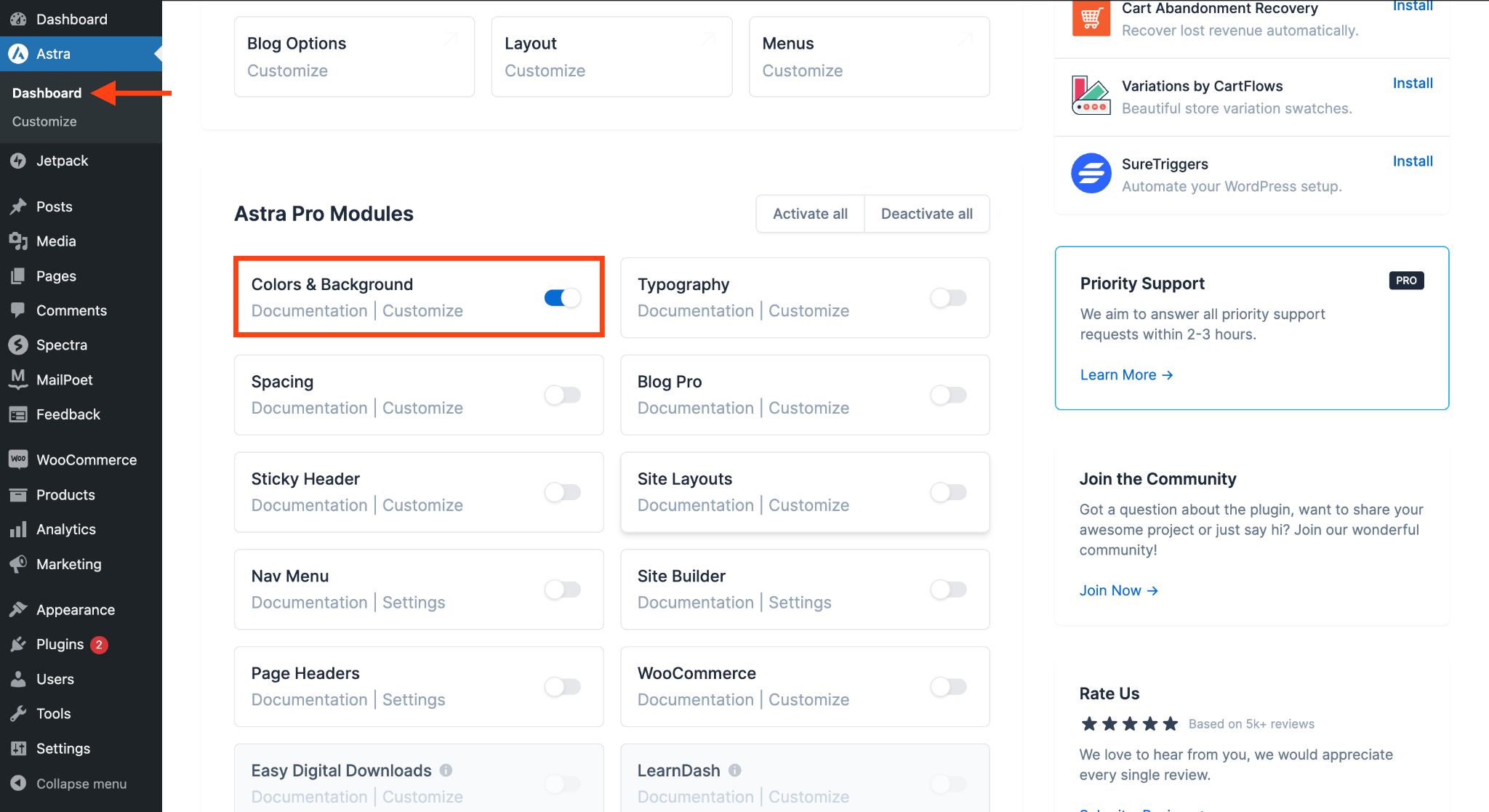Click the Feedback icon in the sidebar
1489x812 pixels.
click(18, 414)
